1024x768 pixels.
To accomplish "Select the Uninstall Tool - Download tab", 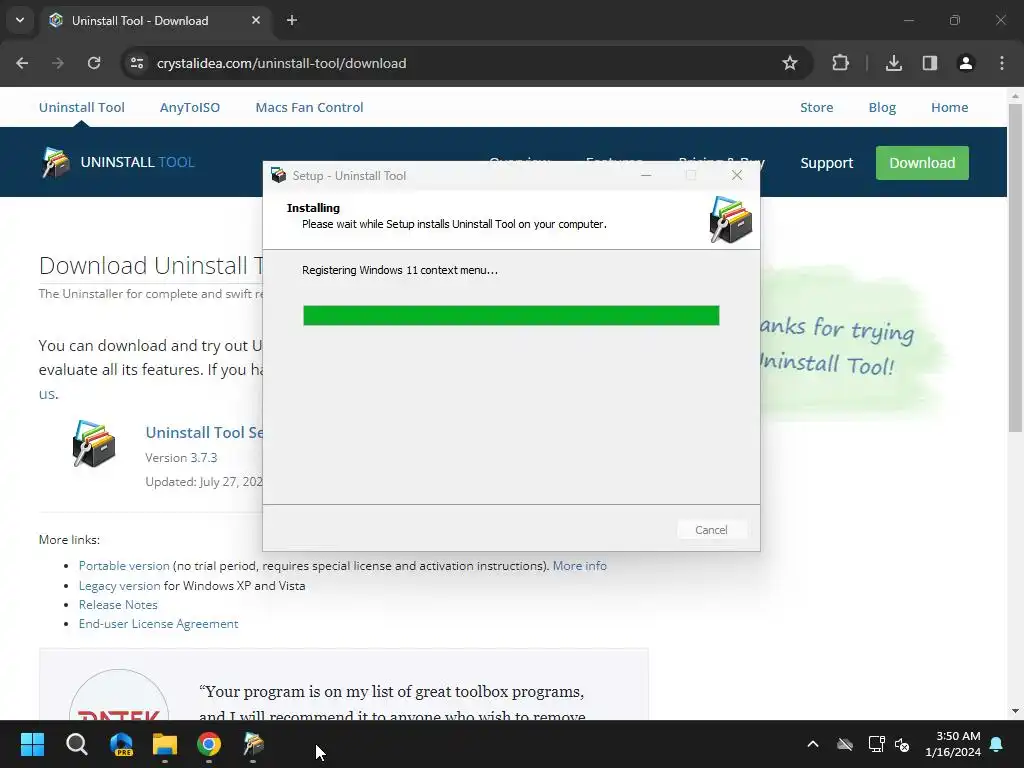I will (157, 20).
